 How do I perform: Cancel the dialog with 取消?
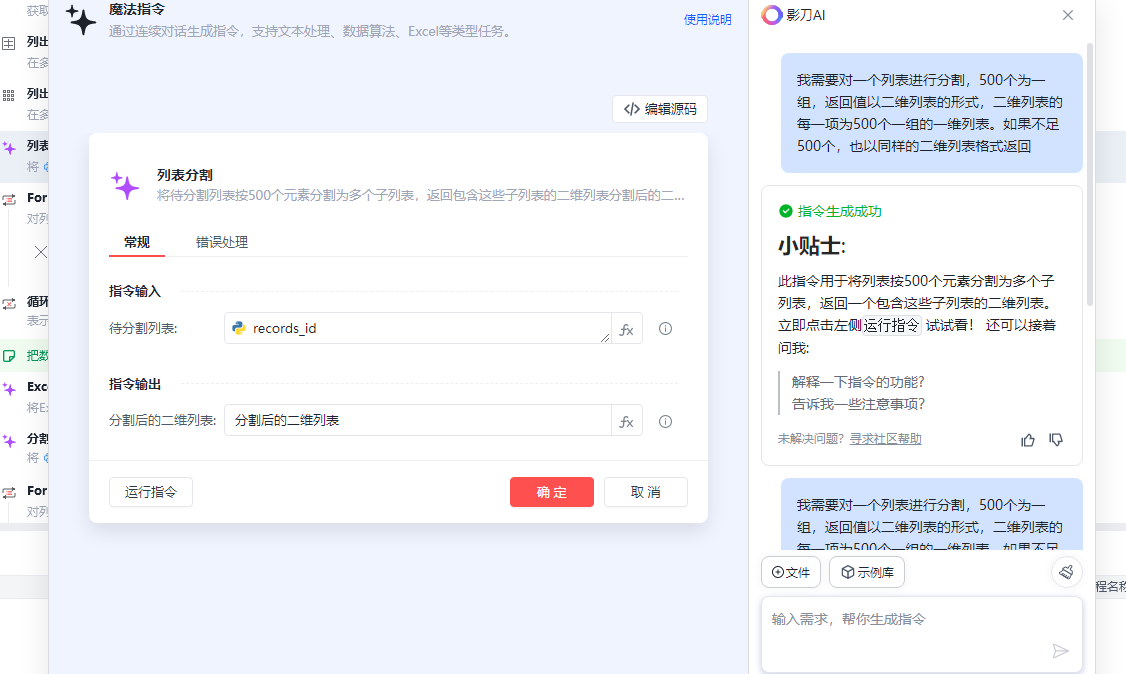pyautogui.click(x=646, y=492)
